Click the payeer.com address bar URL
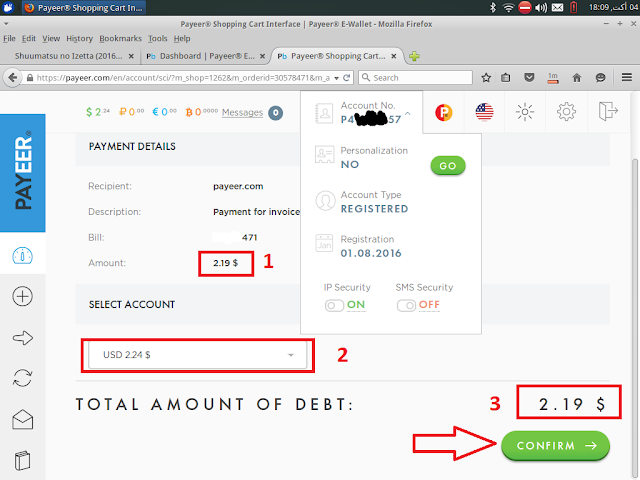This screenshot has width=640, height=480. [183, 78]
